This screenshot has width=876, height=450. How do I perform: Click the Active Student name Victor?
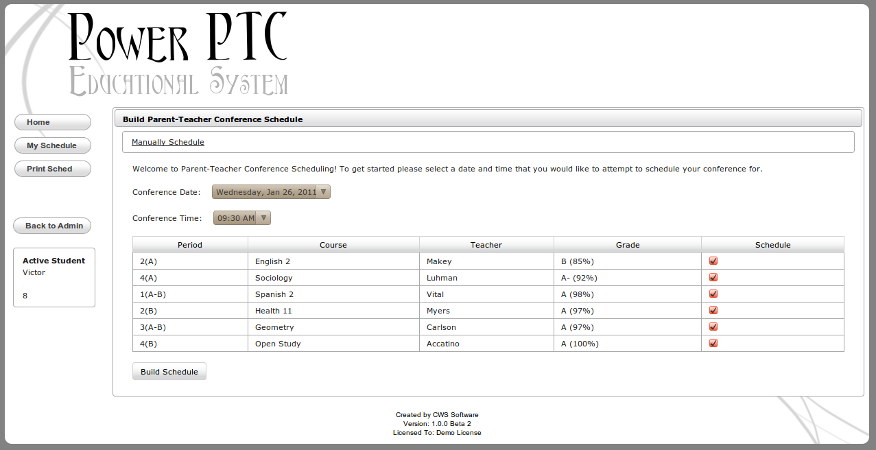pyautogui.click(x=34, y=272)
